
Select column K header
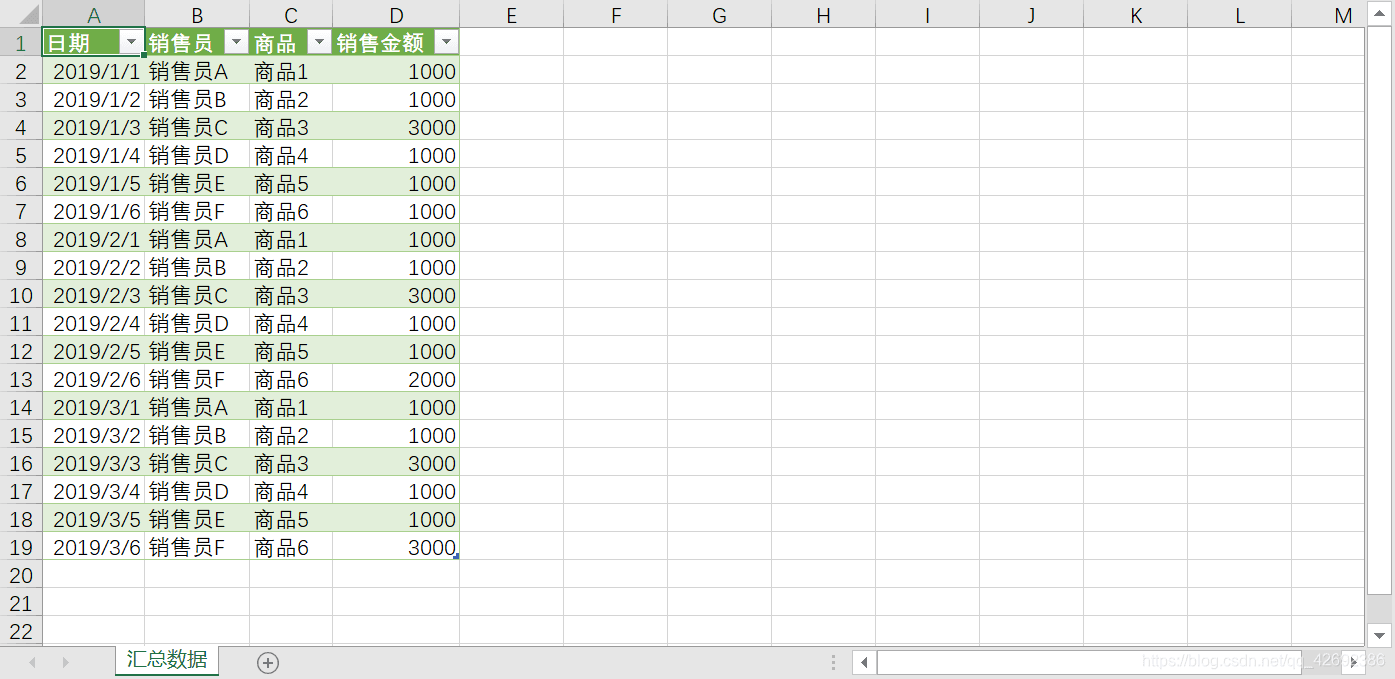(1136, 14)
